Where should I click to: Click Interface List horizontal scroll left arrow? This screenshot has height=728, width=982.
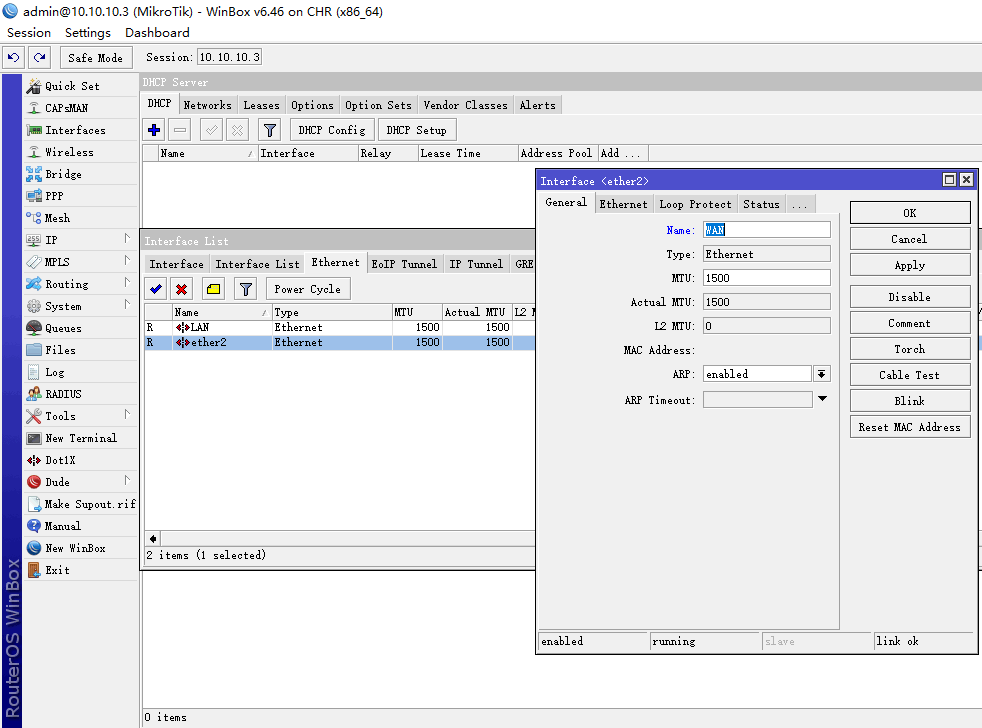(153, 539)
